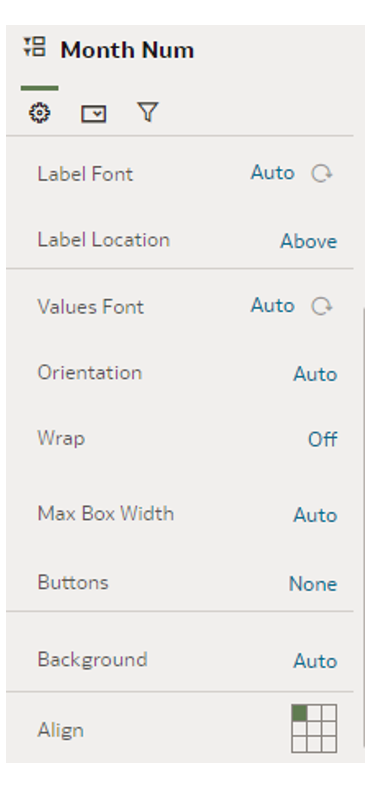Click the properties panel vertical scrollbar
The image size is (371, 789).
coord(363,528)
